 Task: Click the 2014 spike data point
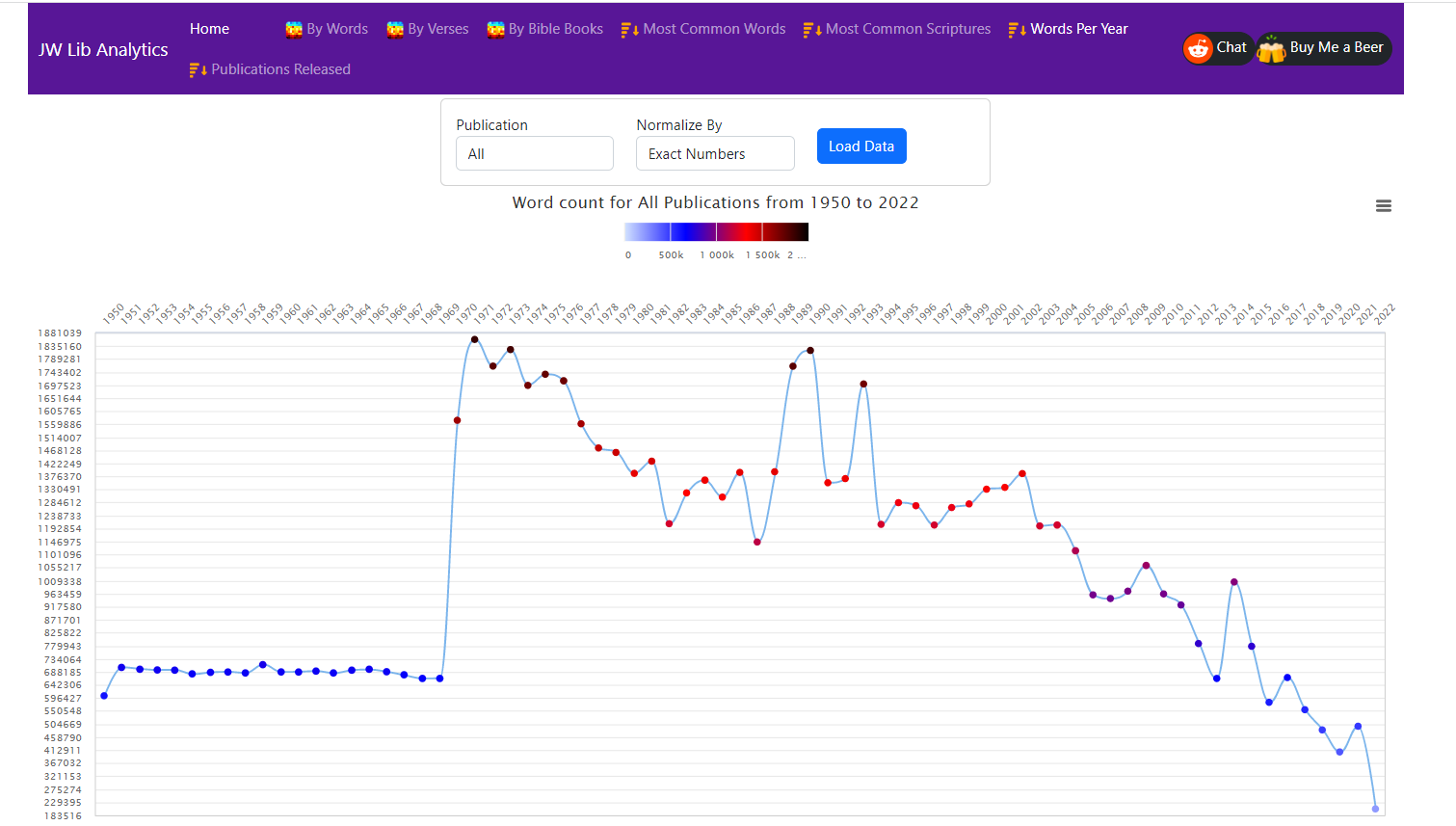click(x=1234, y=582)
